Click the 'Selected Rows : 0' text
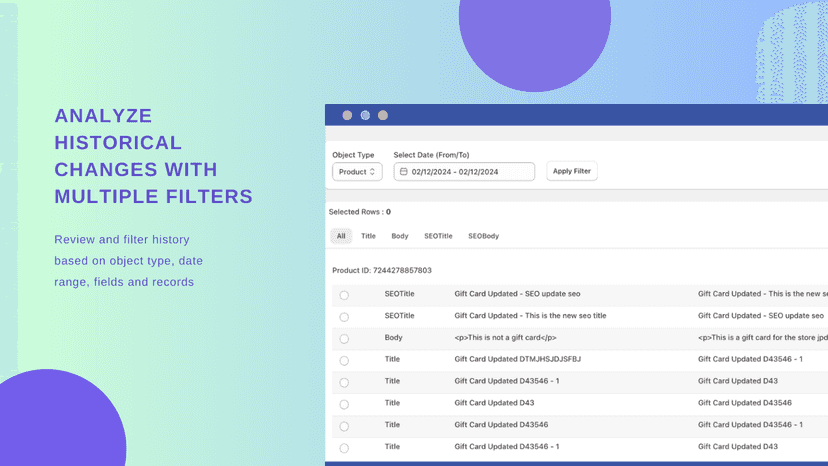This screenshot has height=466, width=828. tap(360, 212)
